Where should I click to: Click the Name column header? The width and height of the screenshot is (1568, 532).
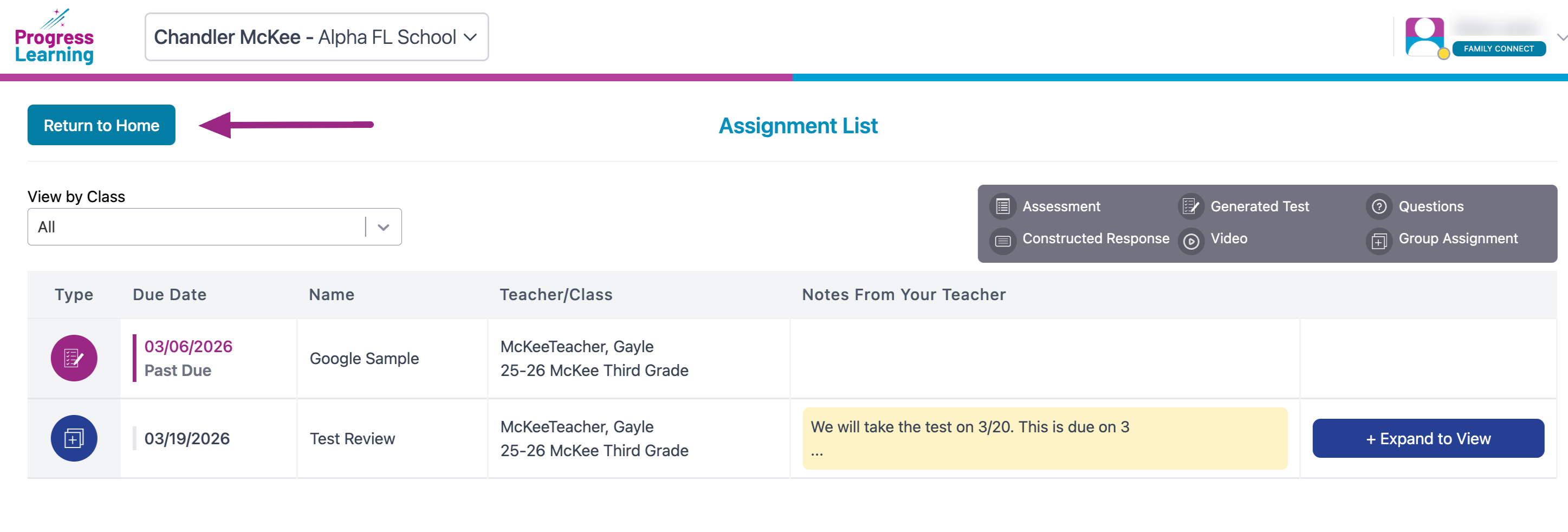pyautogui.click(x=331, y=295)
